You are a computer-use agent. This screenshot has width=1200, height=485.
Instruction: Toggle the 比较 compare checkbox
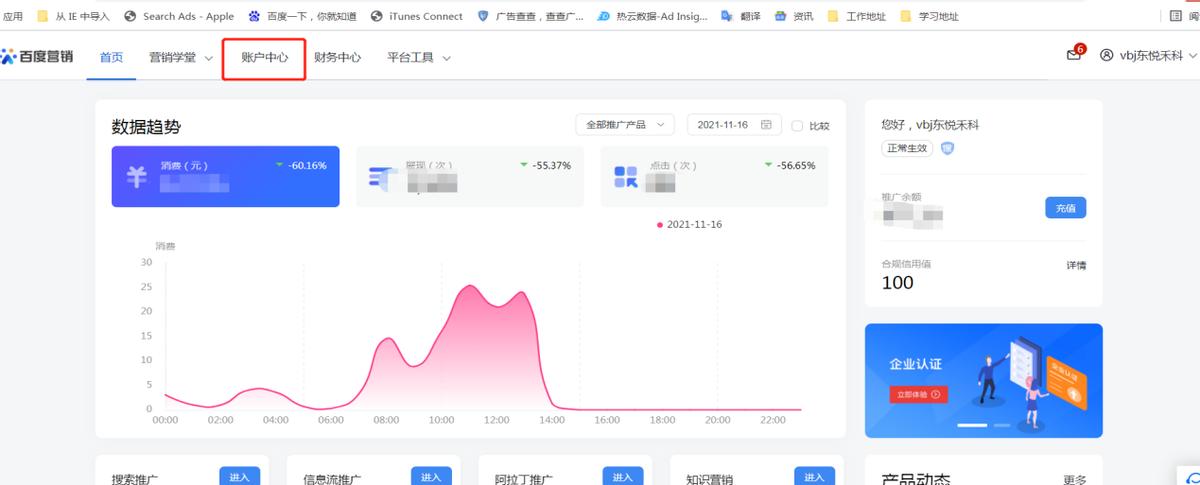pyautogui.click(x=797, y=126)
